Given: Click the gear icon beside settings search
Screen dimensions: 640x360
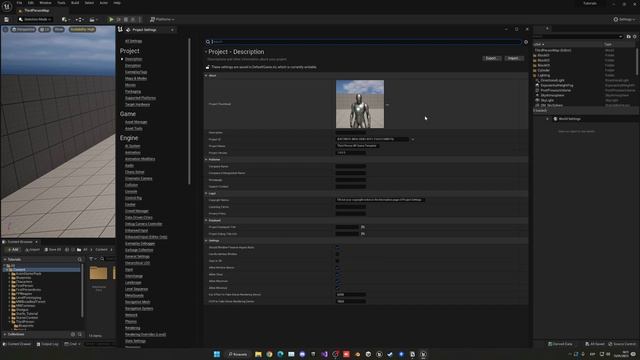Looking at the screenshot, I should [526, 42].
